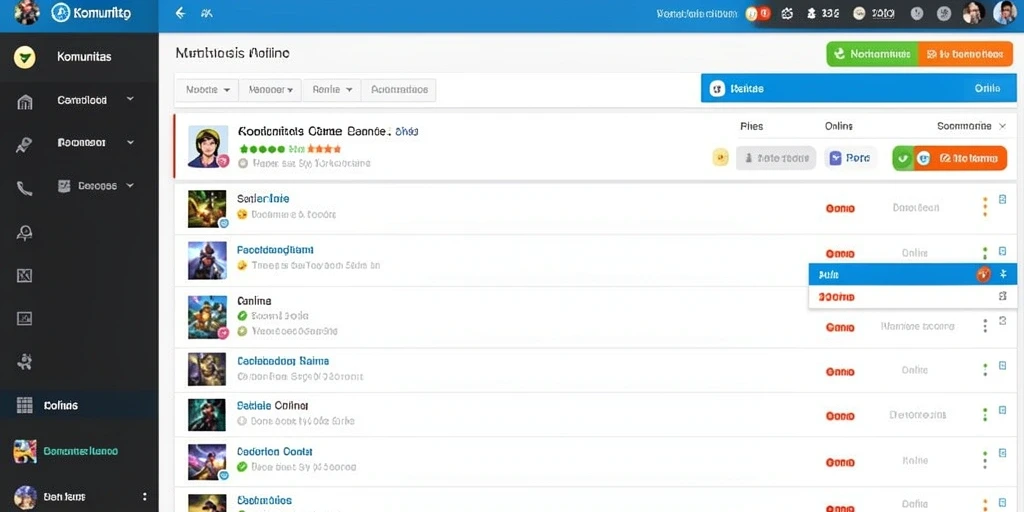This screenshot has height=512, width=1024.
Task: Click the Cacleboden Raime row title
Action: [x=283, y=360]
